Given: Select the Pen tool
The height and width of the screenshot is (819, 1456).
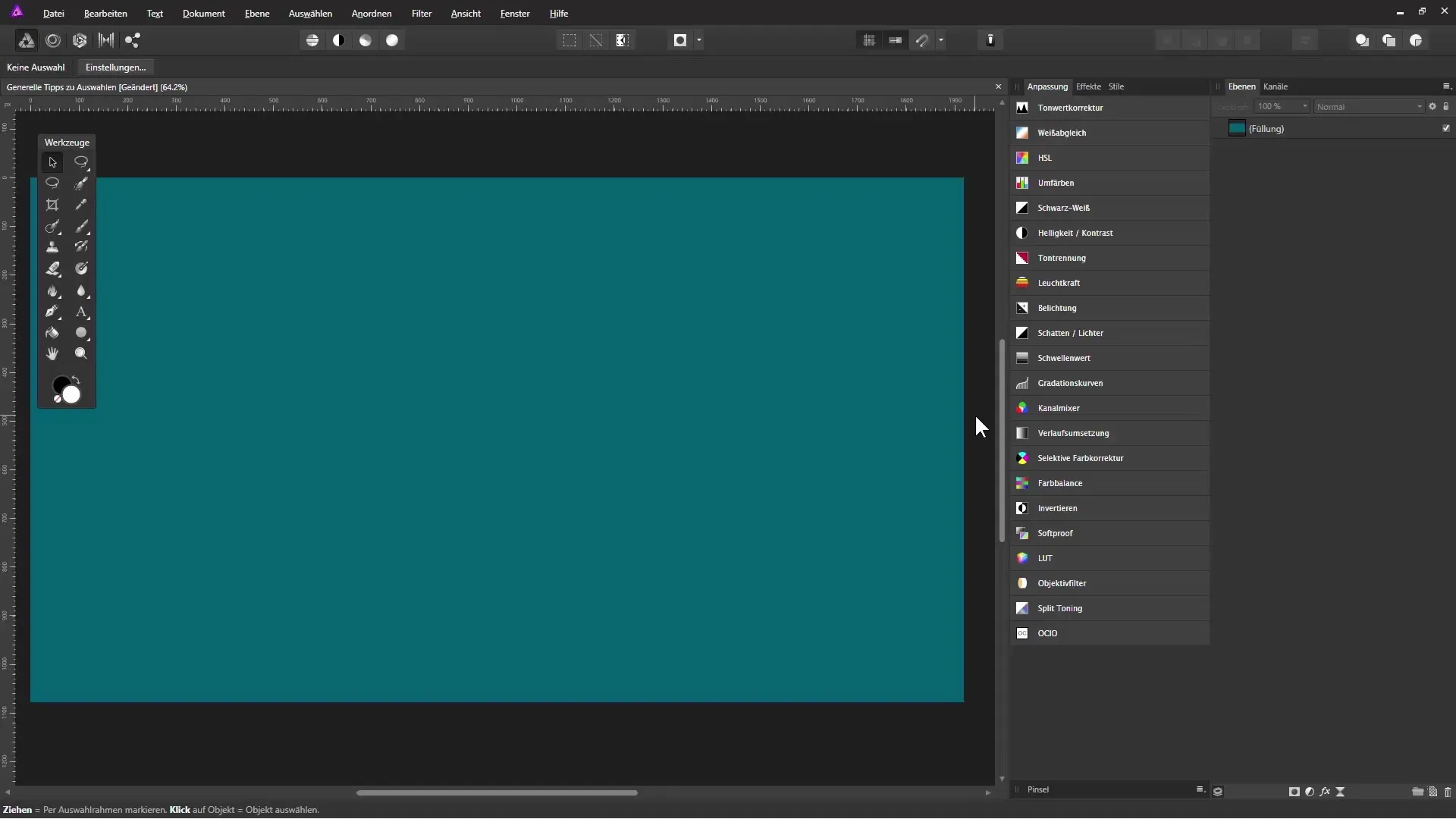Looking at the screenshot, I should 52,312.
